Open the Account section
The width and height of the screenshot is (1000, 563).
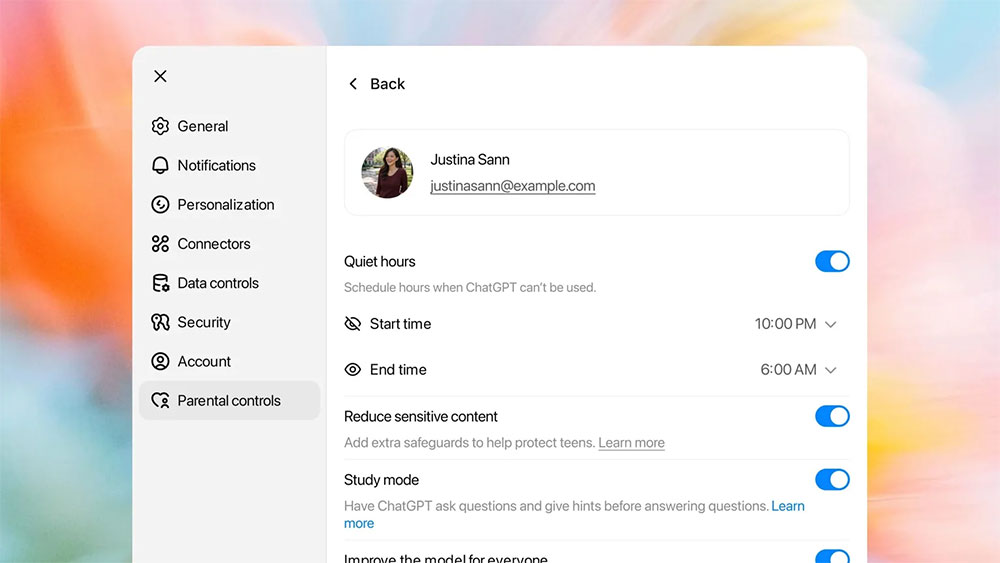[x=230, y=362]
